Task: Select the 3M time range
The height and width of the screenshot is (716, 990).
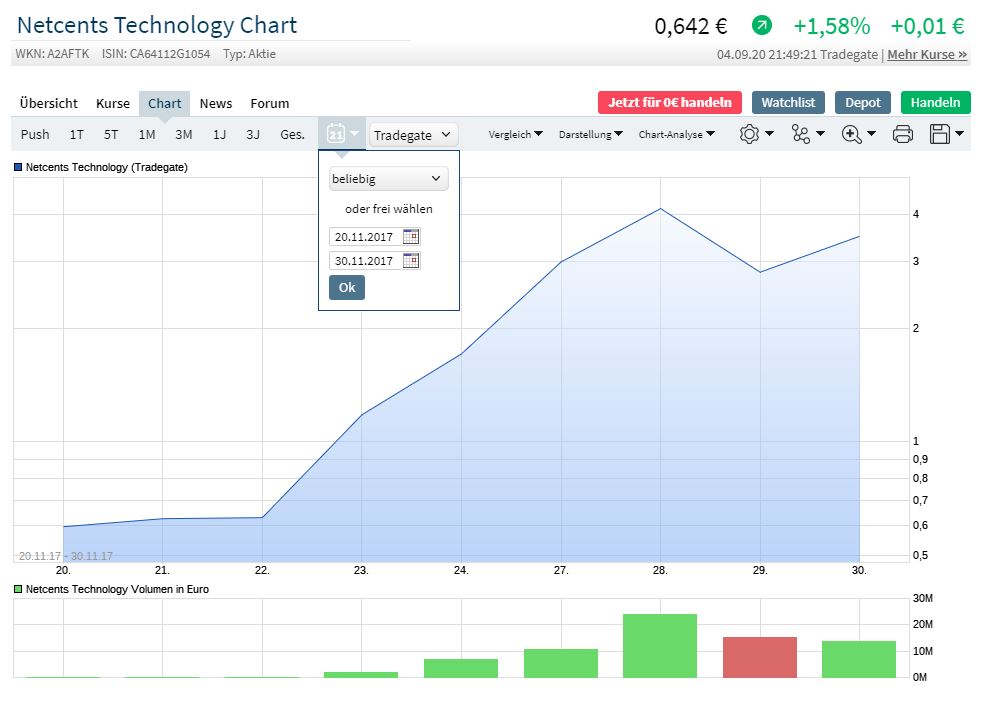Action: pyautogui.click(x=183, y=134)
